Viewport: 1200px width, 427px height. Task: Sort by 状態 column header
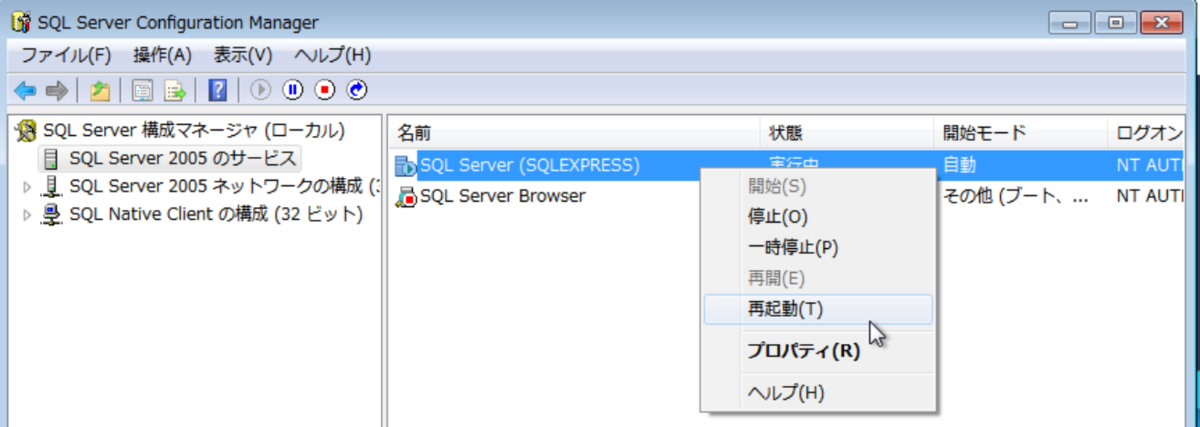click(x=847, y=133)
